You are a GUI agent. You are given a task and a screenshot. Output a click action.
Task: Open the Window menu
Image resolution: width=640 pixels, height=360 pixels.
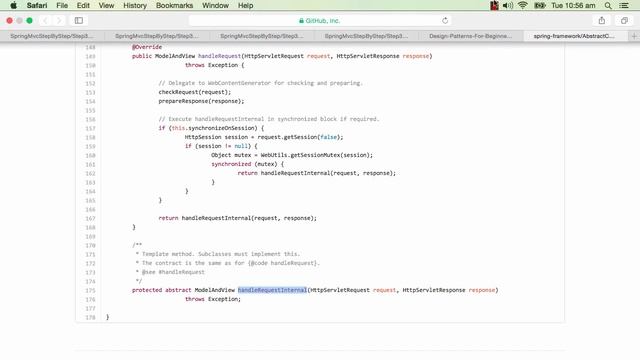click(216, 6)
